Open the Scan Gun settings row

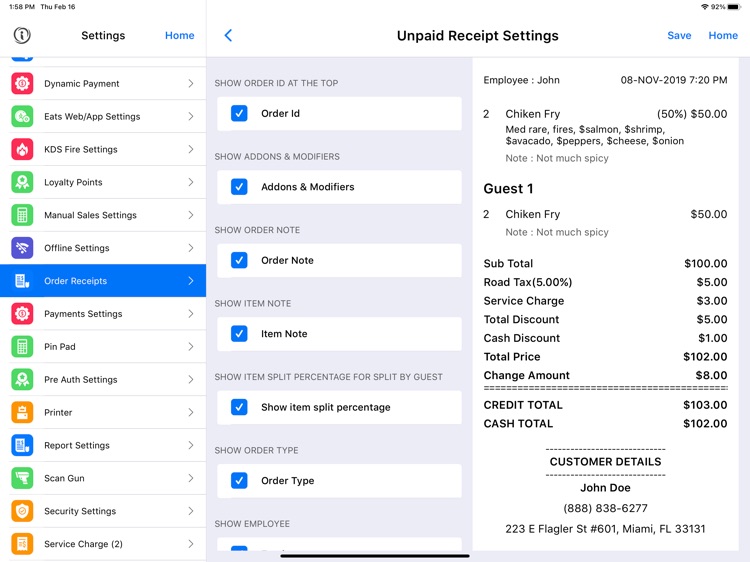(x=103, y=478)
